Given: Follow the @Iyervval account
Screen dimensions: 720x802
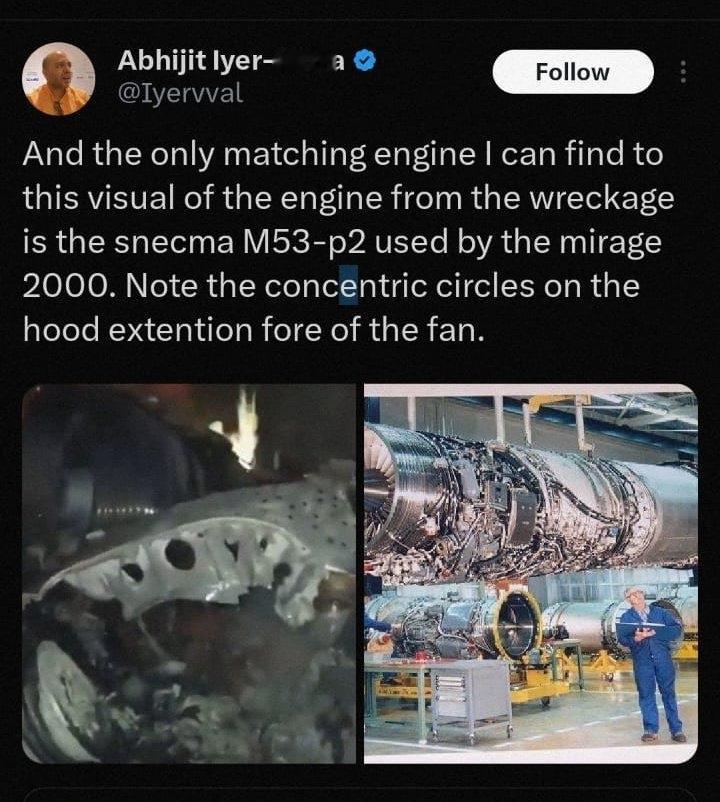Looking at the screenshot, I should (573, 72).
